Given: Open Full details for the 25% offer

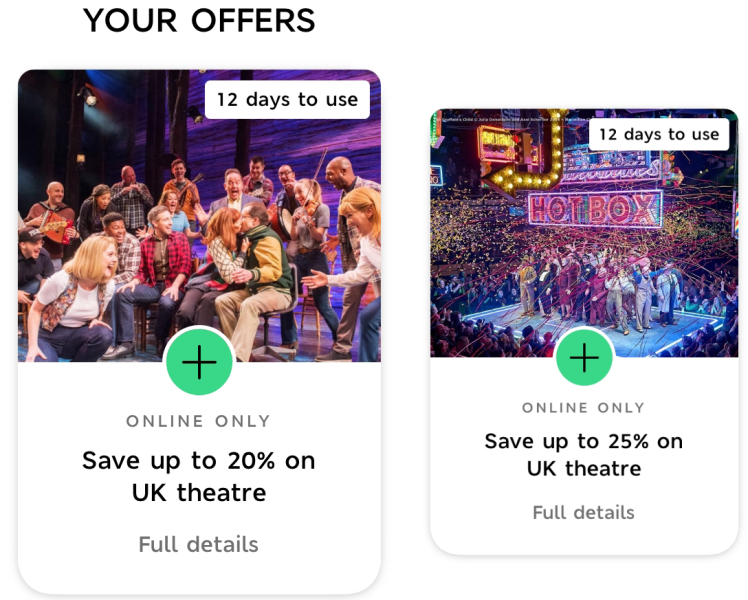Looking at the screenshot, I should [583, 513].
